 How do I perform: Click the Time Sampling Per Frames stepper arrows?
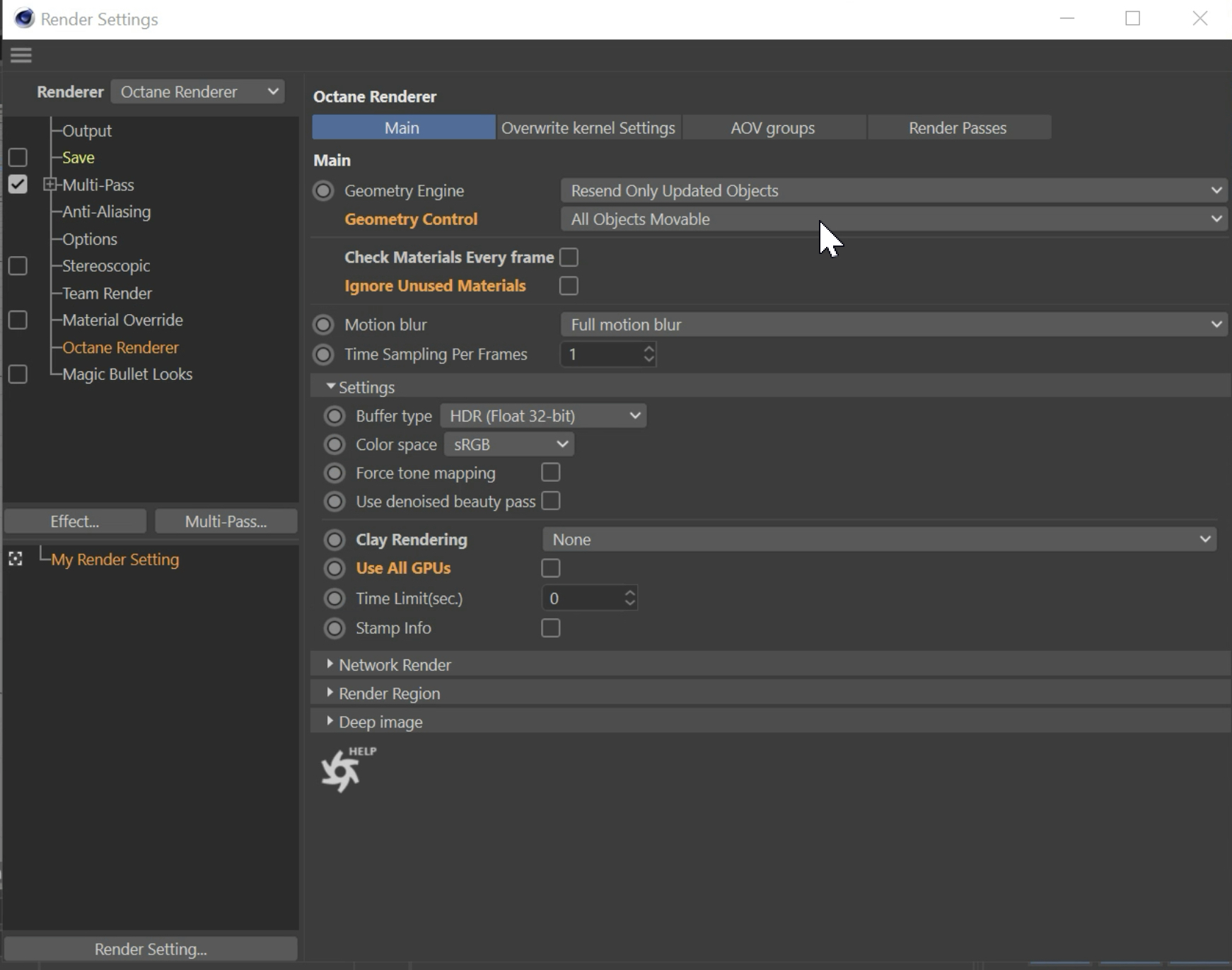click(649, 354)
